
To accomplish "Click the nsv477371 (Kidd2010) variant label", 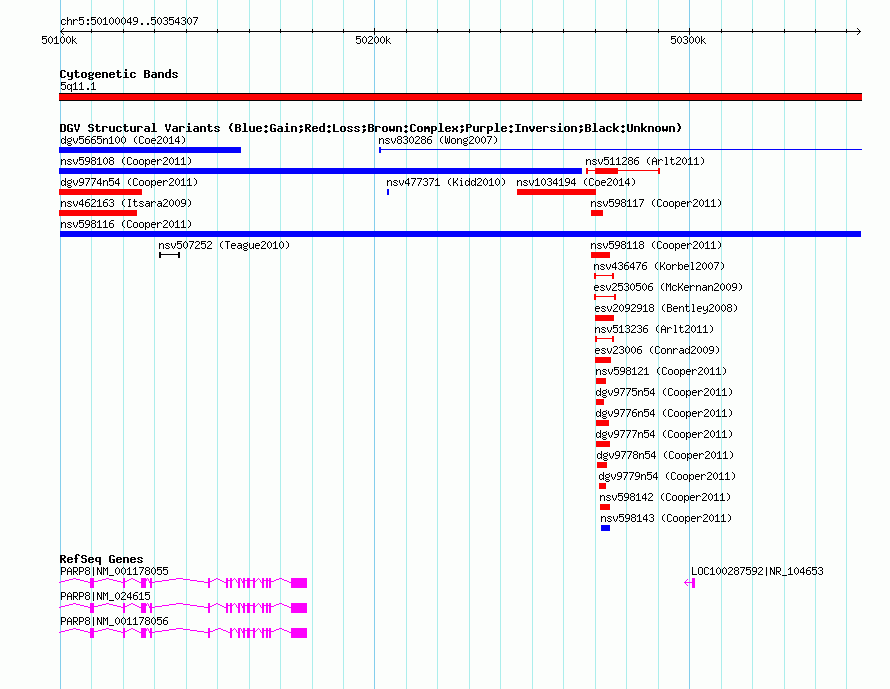I will [x=446, y=182].
